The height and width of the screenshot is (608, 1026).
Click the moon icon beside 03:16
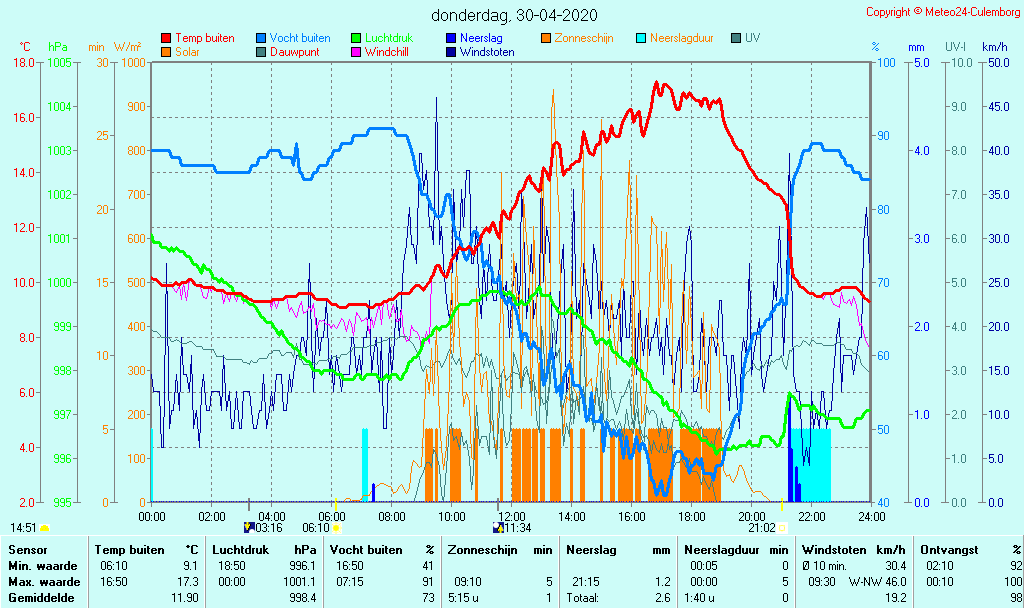[x=249, y=527]
